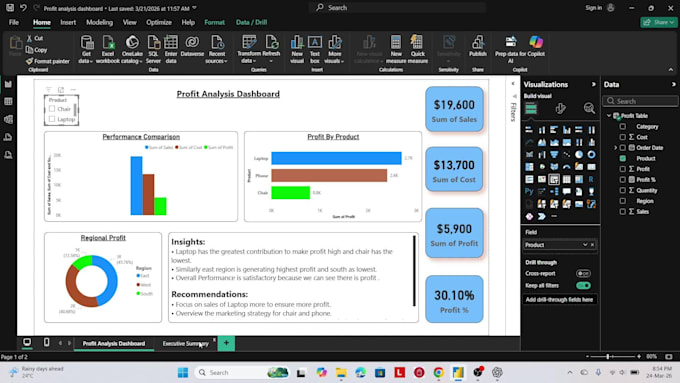Turn on the Cross-report toggle
The height and width of the screenshot is (383, 680).
(583, 274)
